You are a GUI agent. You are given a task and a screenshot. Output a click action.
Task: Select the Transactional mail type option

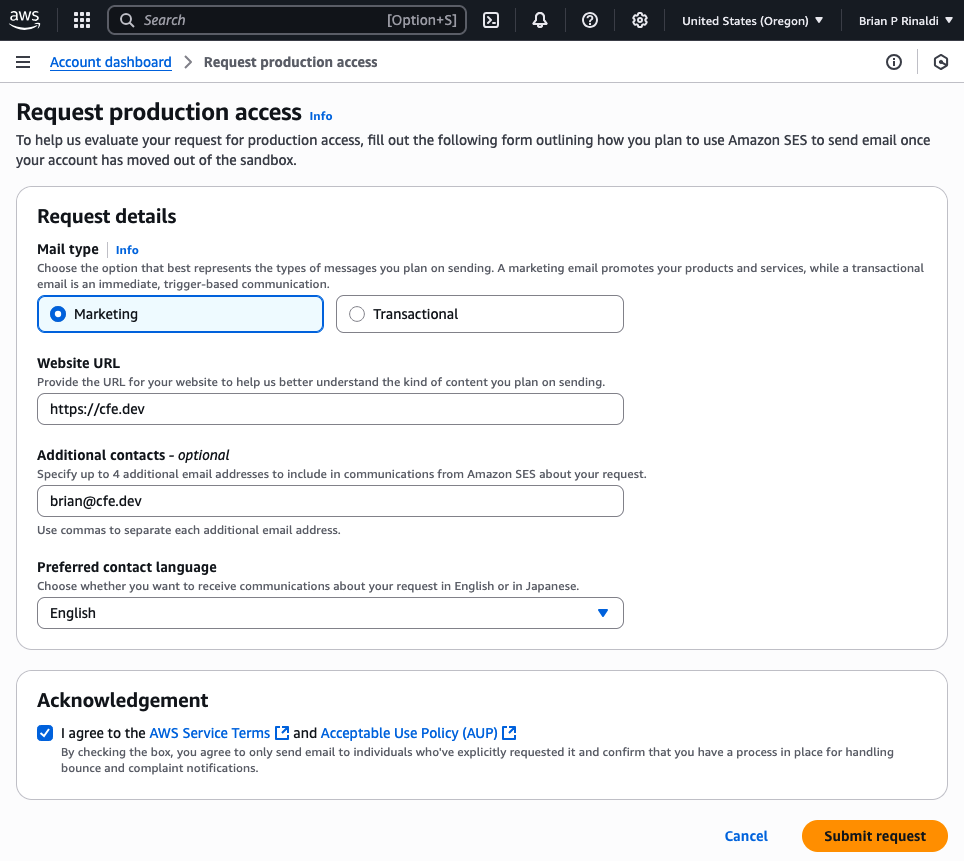click(x=357, y=313)
